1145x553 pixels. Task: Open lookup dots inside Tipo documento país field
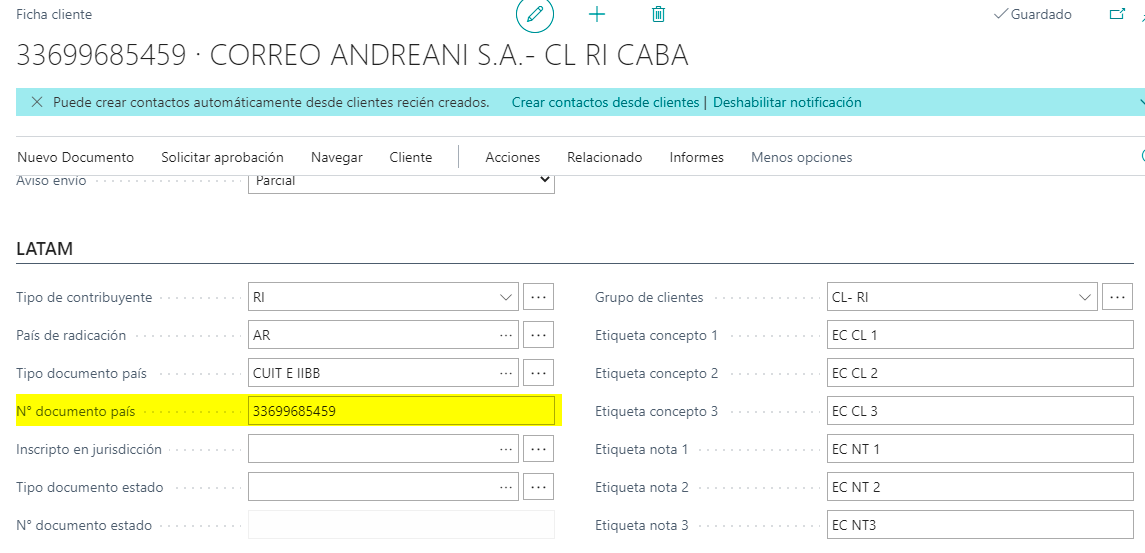point(505,373)
